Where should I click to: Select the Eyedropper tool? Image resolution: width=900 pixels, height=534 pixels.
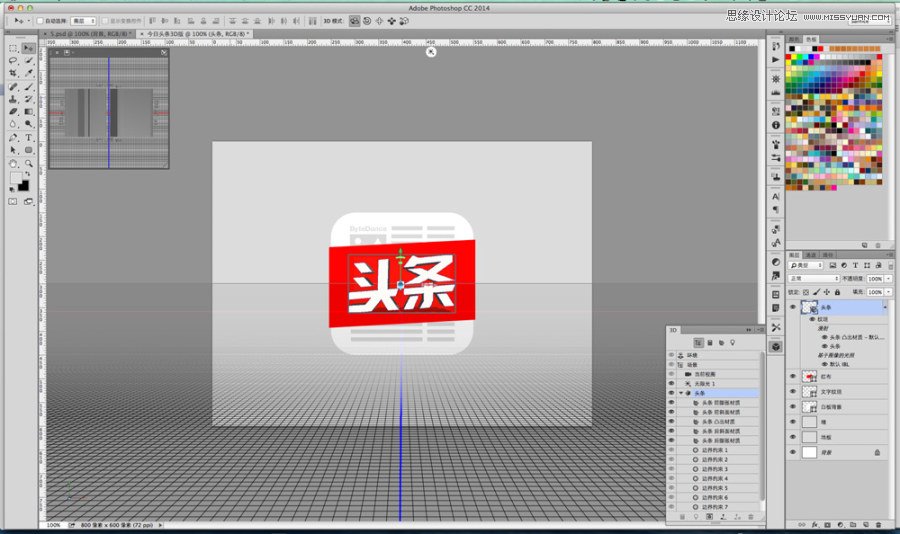tap(28, 73)
